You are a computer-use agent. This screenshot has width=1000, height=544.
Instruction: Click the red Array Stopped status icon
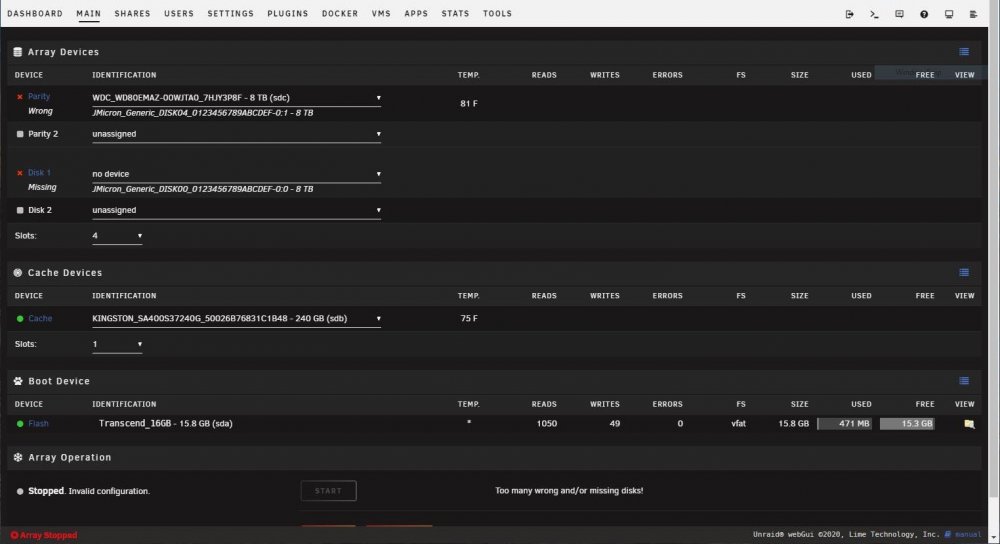14,535
